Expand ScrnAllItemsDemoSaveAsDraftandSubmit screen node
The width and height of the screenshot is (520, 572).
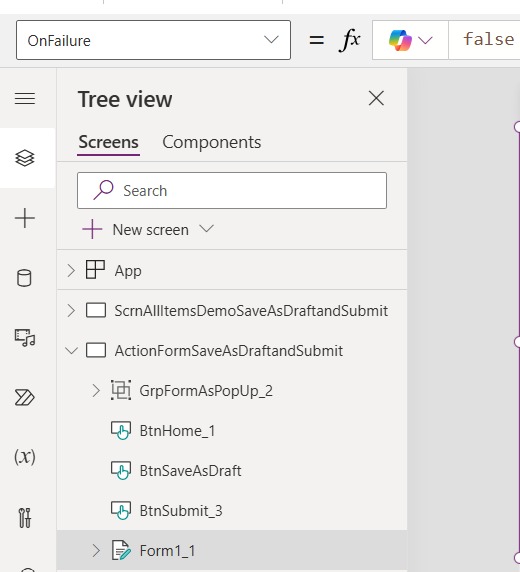pos(71,311)
